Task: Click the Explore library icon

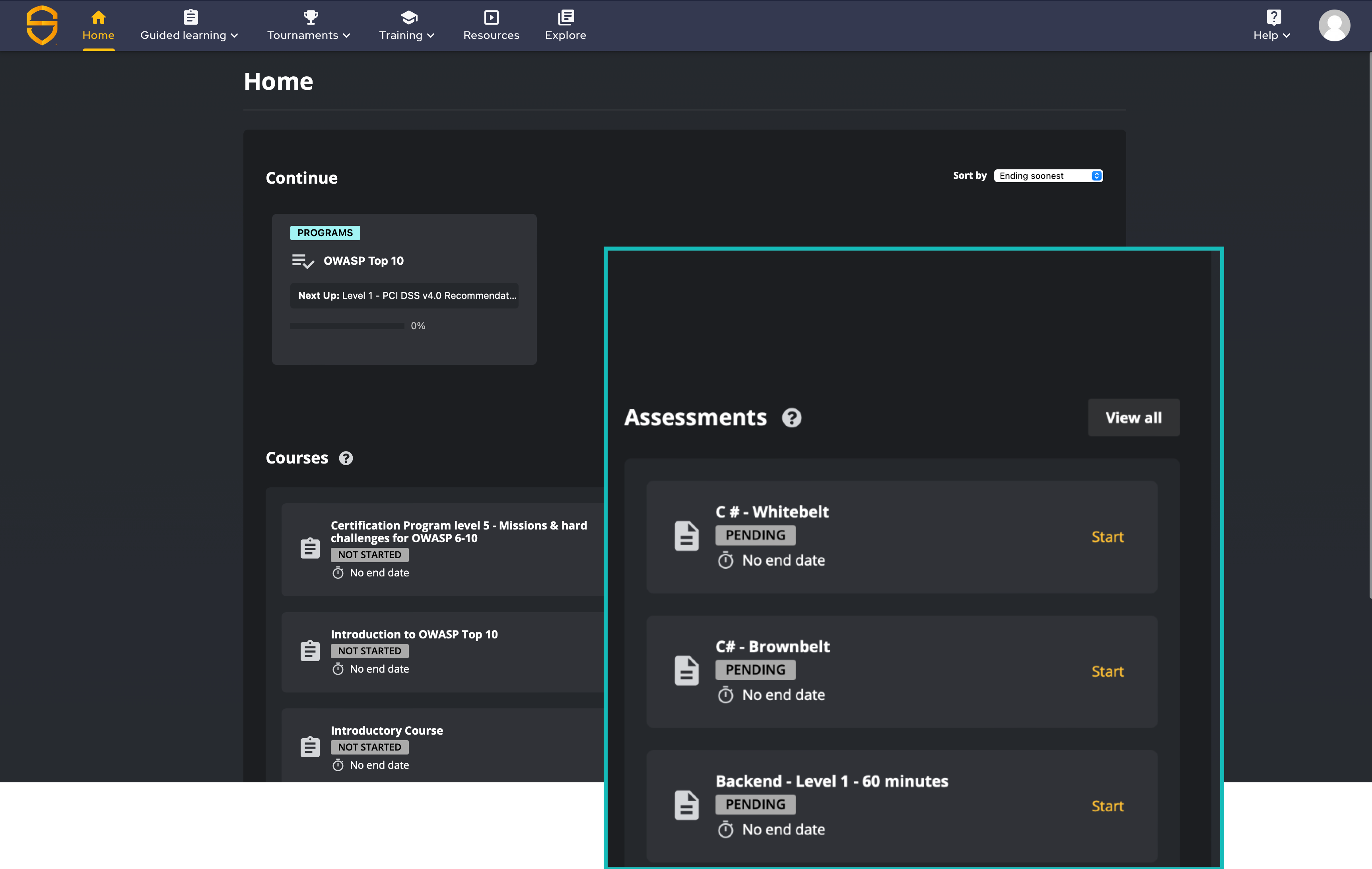Action: pyautogui.click(x=566, y=17)
